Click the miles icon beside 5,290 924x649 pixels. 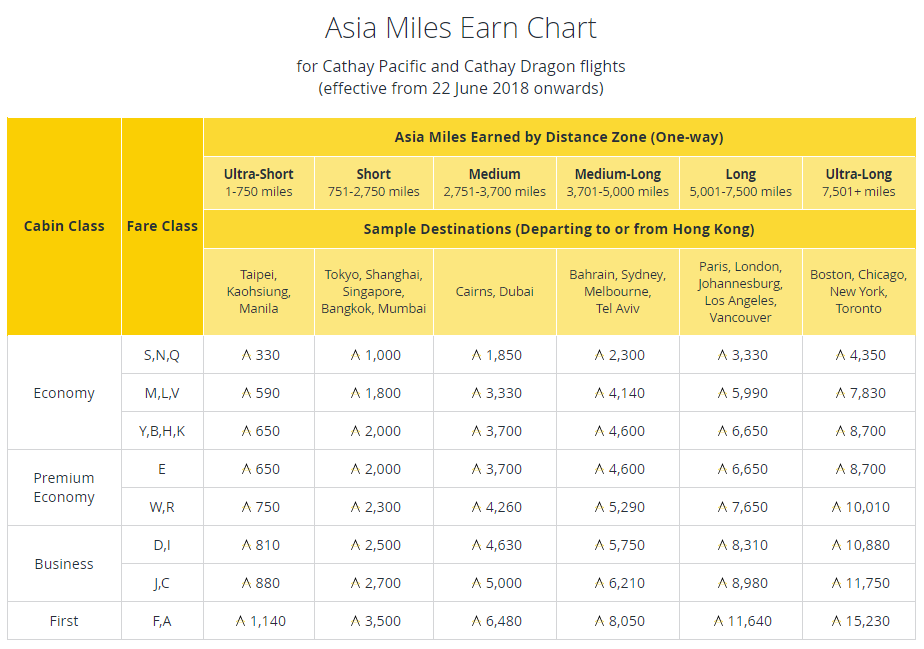[x=599, y=508]
